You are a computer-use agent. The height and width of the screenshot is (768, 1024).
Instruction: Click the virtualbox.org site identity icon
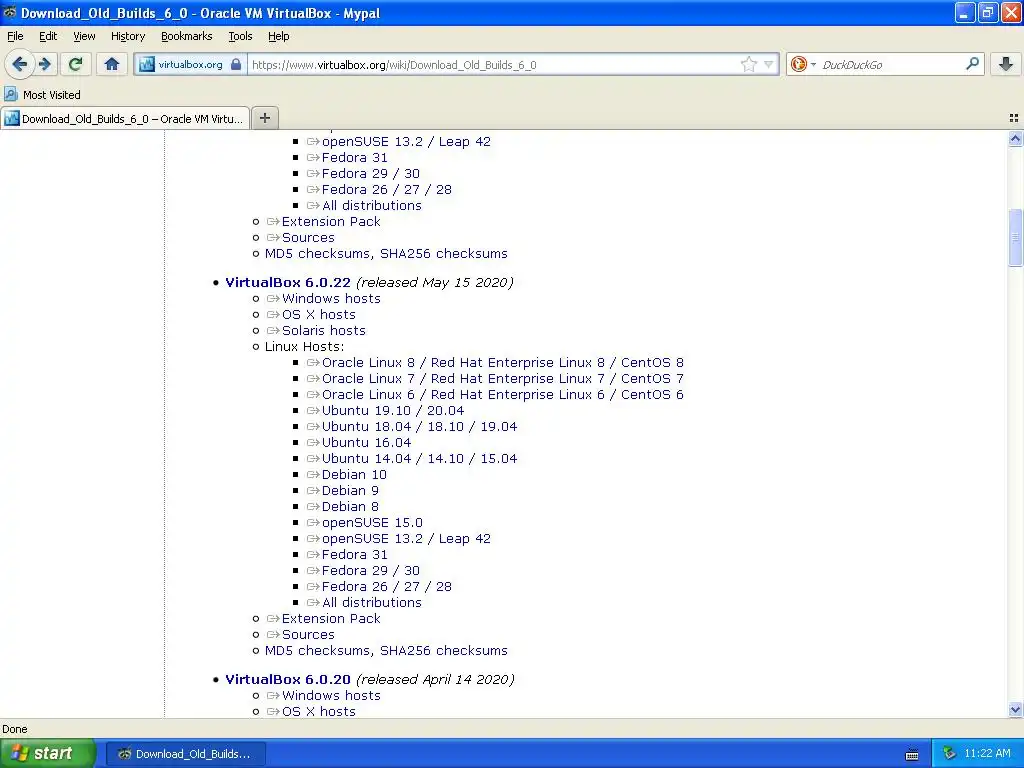tap(147, 64)
